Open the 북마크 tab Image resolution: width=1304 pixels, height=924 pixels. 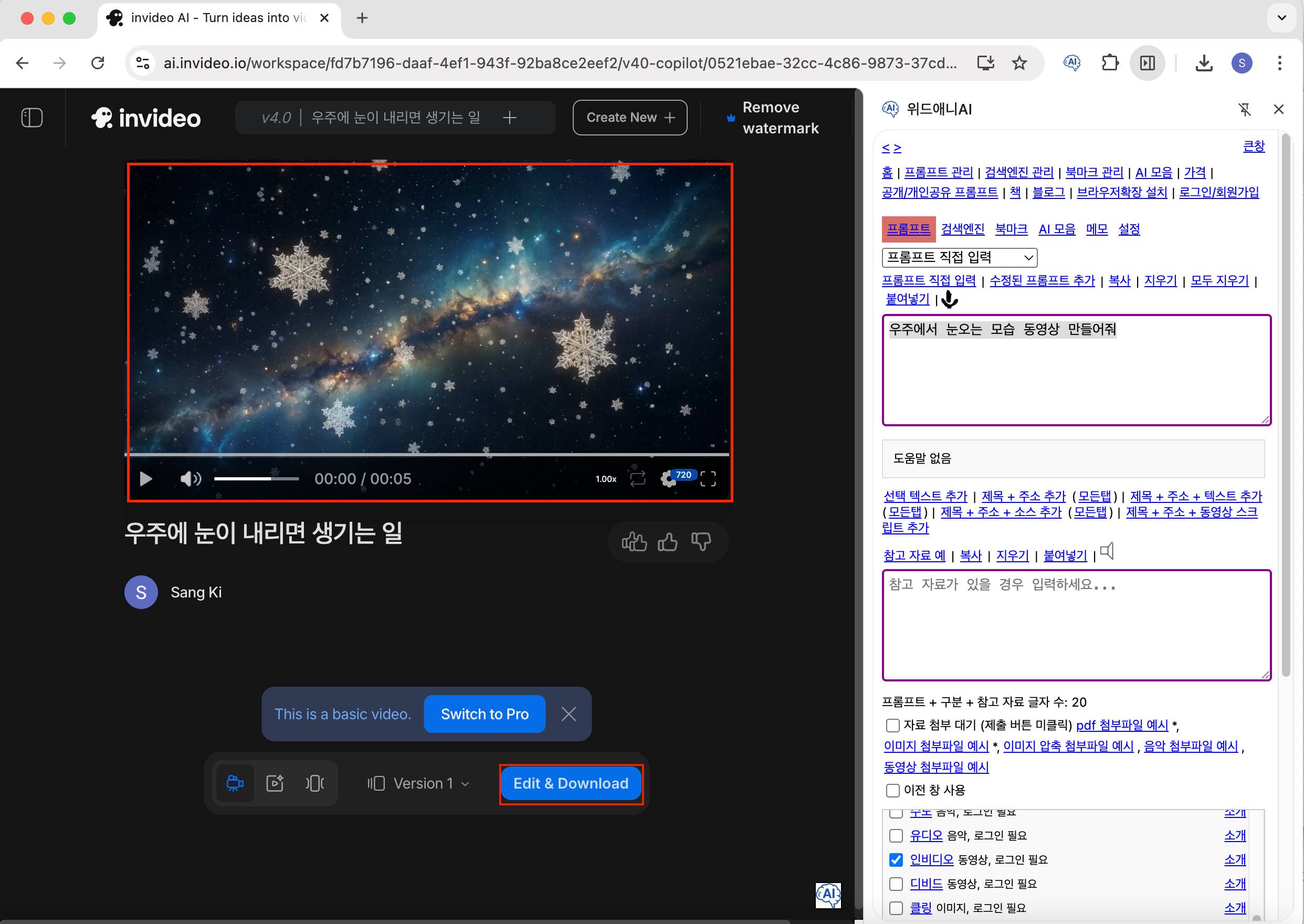(1011, 229)
